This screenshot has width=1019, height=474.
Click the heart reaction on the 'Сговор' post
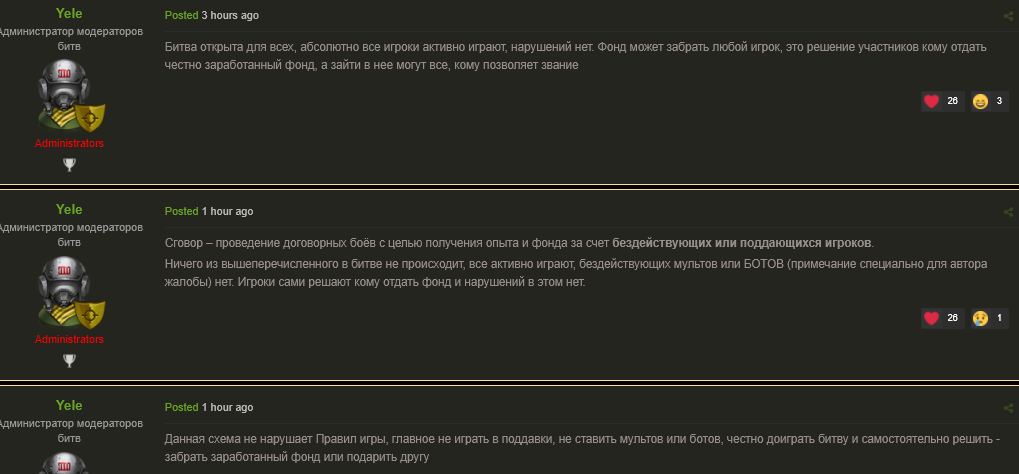[932, 318]
